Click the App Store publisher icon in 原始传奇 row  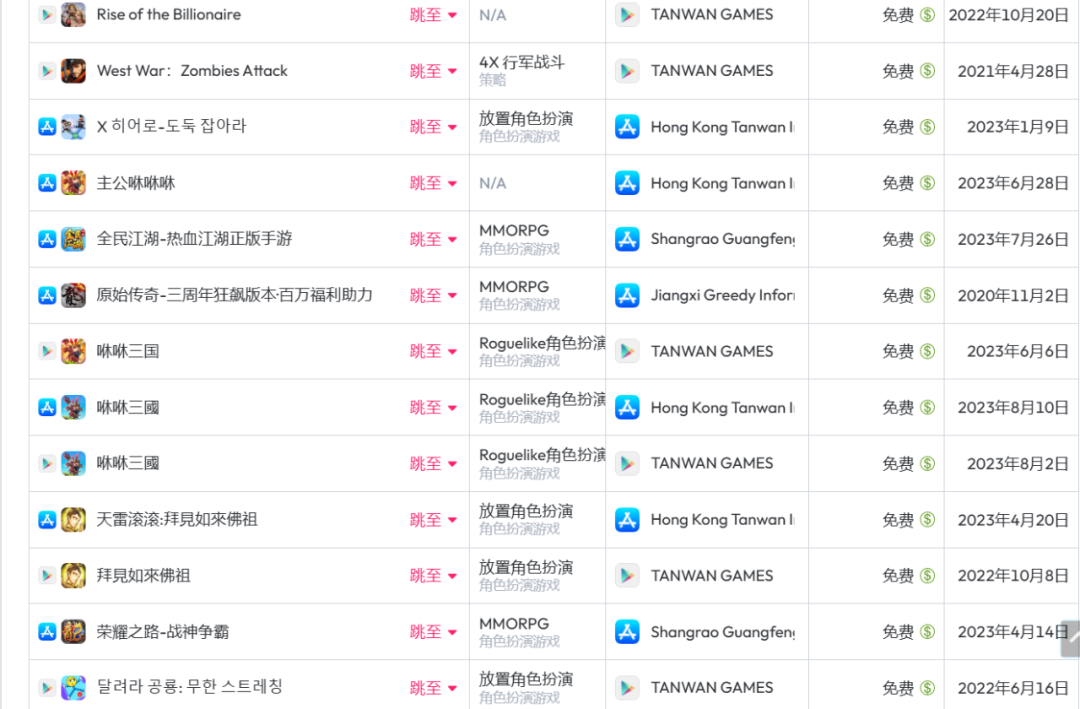627,296
